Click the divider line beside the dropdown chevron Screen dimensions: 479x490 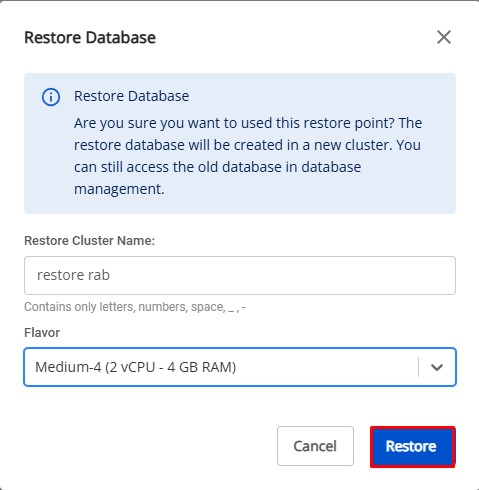point(418,367)
